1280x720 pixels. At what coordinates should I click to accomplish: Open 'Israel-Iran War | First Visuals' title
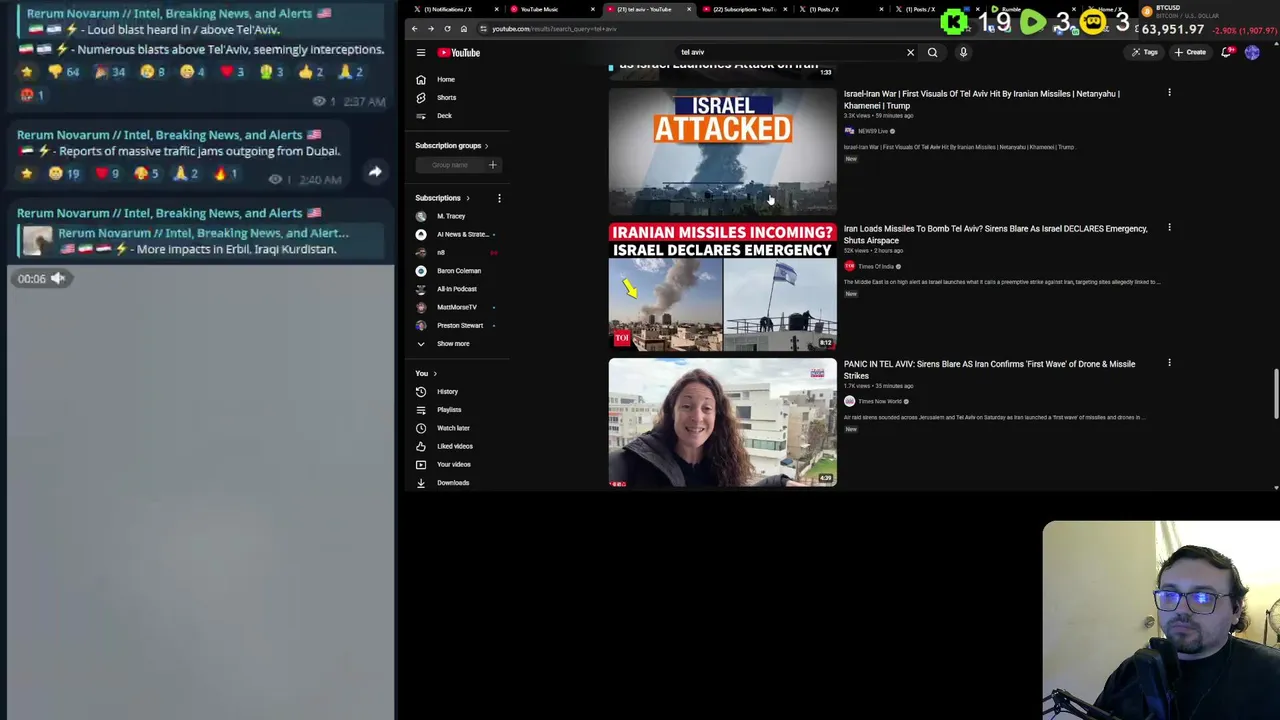(982, 99)
